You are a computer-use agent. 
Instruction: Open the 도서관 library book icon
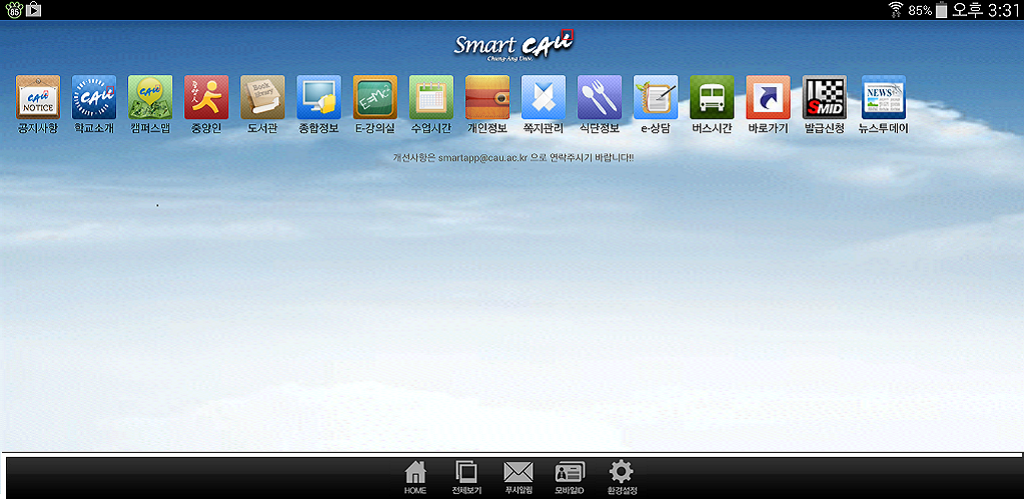(x=263, y=97)
